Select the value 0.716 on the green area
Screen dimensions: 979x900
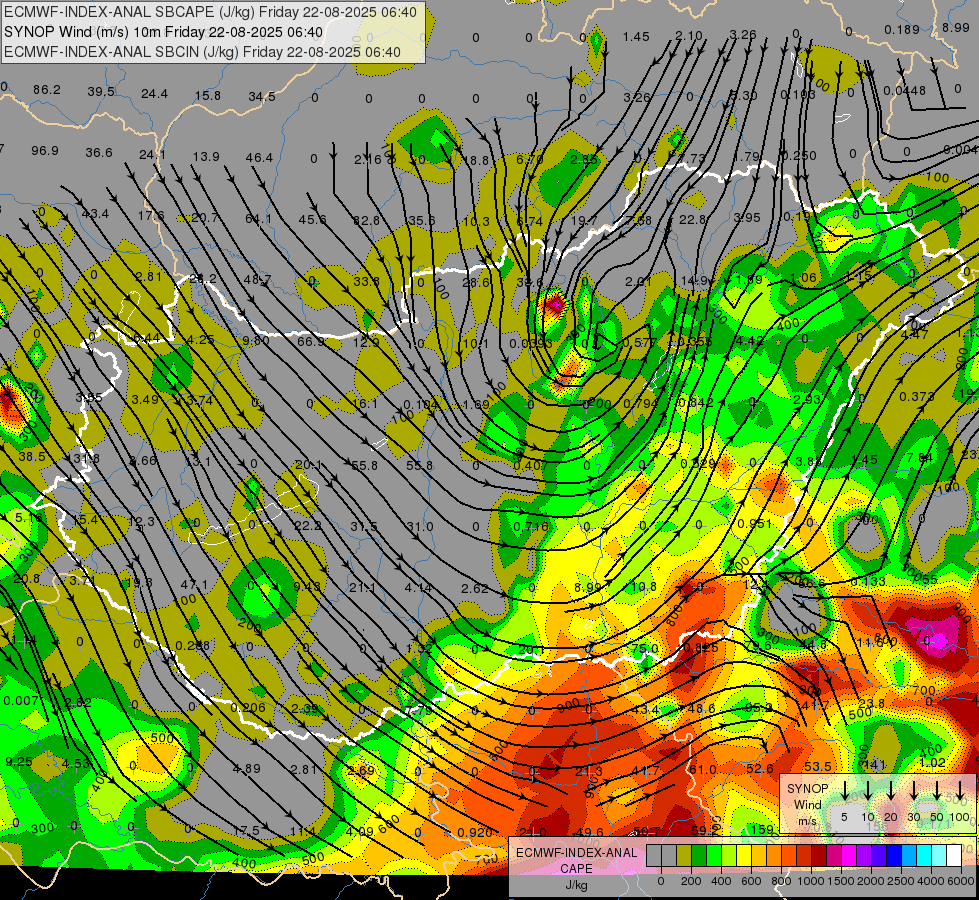tap(531, 527)
